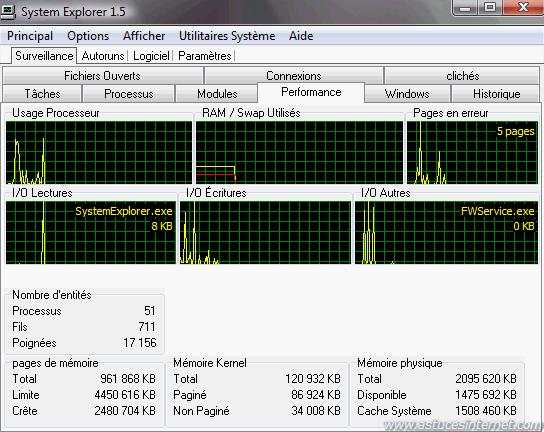
Task: Open the Principal menu
Action: (x=30, y=36)
